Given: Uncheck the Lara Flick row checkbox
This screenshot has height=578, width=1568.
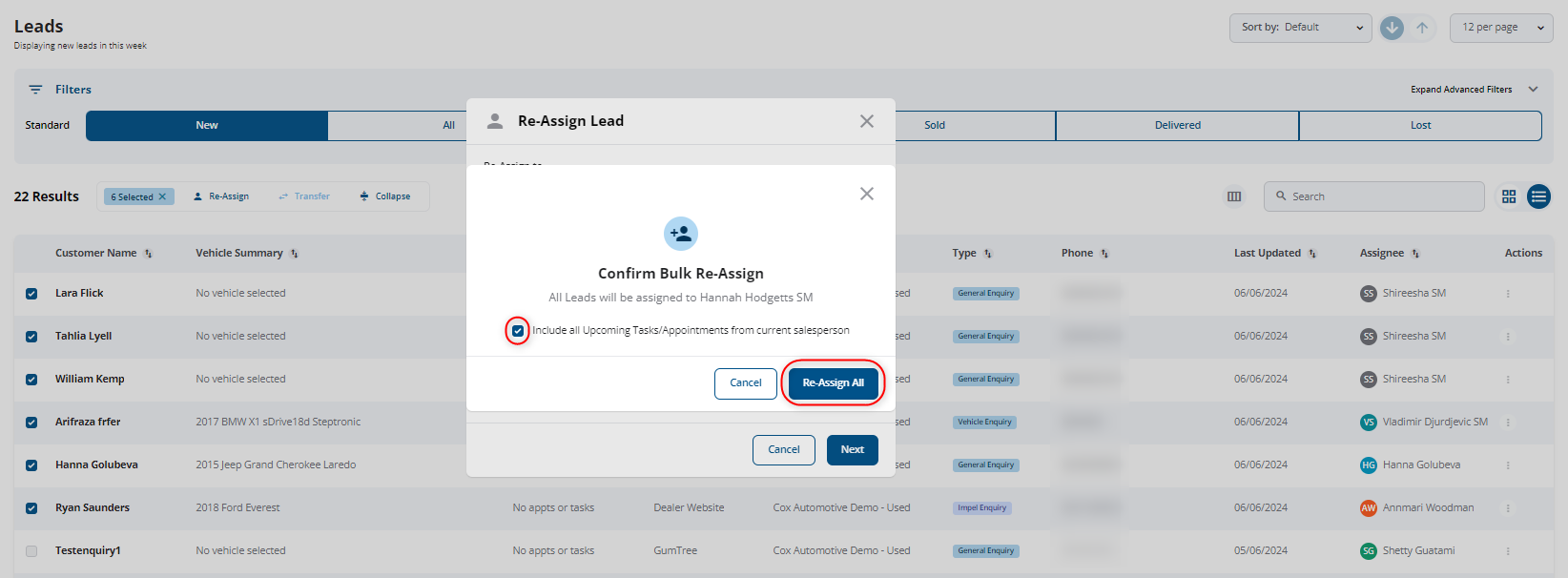Looking at the screenshot, I should pos(31,294).
